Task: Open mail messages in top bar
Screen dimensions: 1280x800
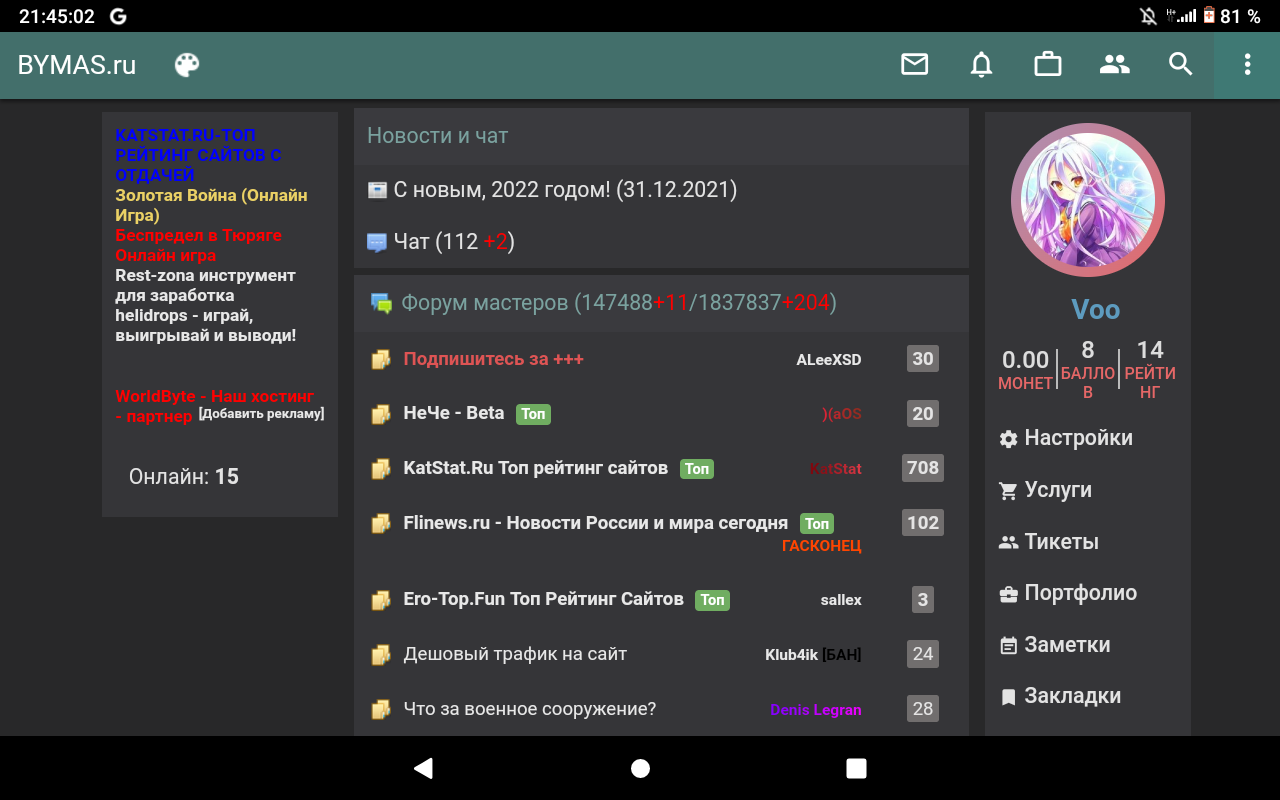Action: [x=914, y=65]
